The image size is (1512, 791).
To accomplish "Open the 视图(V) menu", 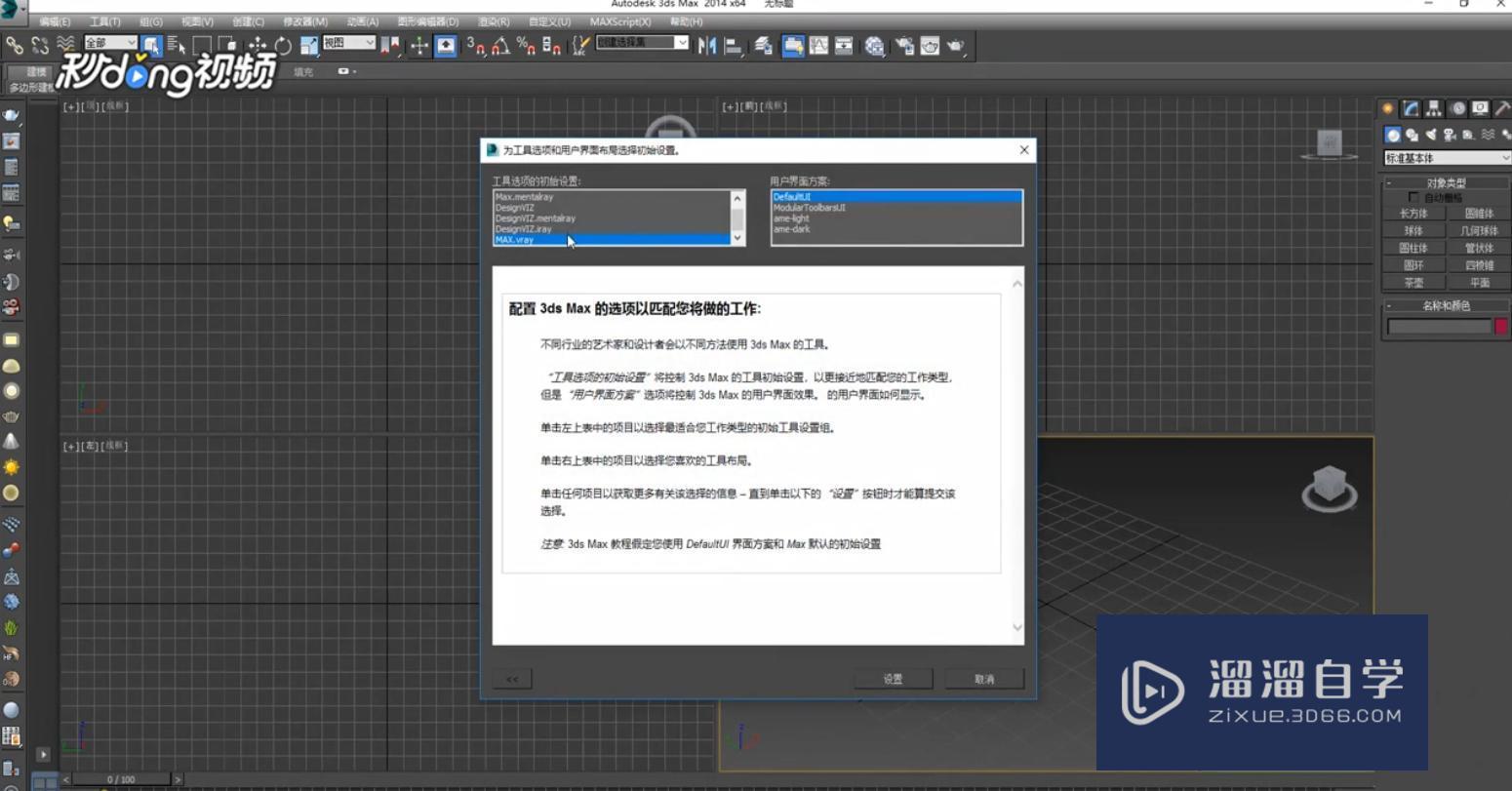I will (197, 21).
